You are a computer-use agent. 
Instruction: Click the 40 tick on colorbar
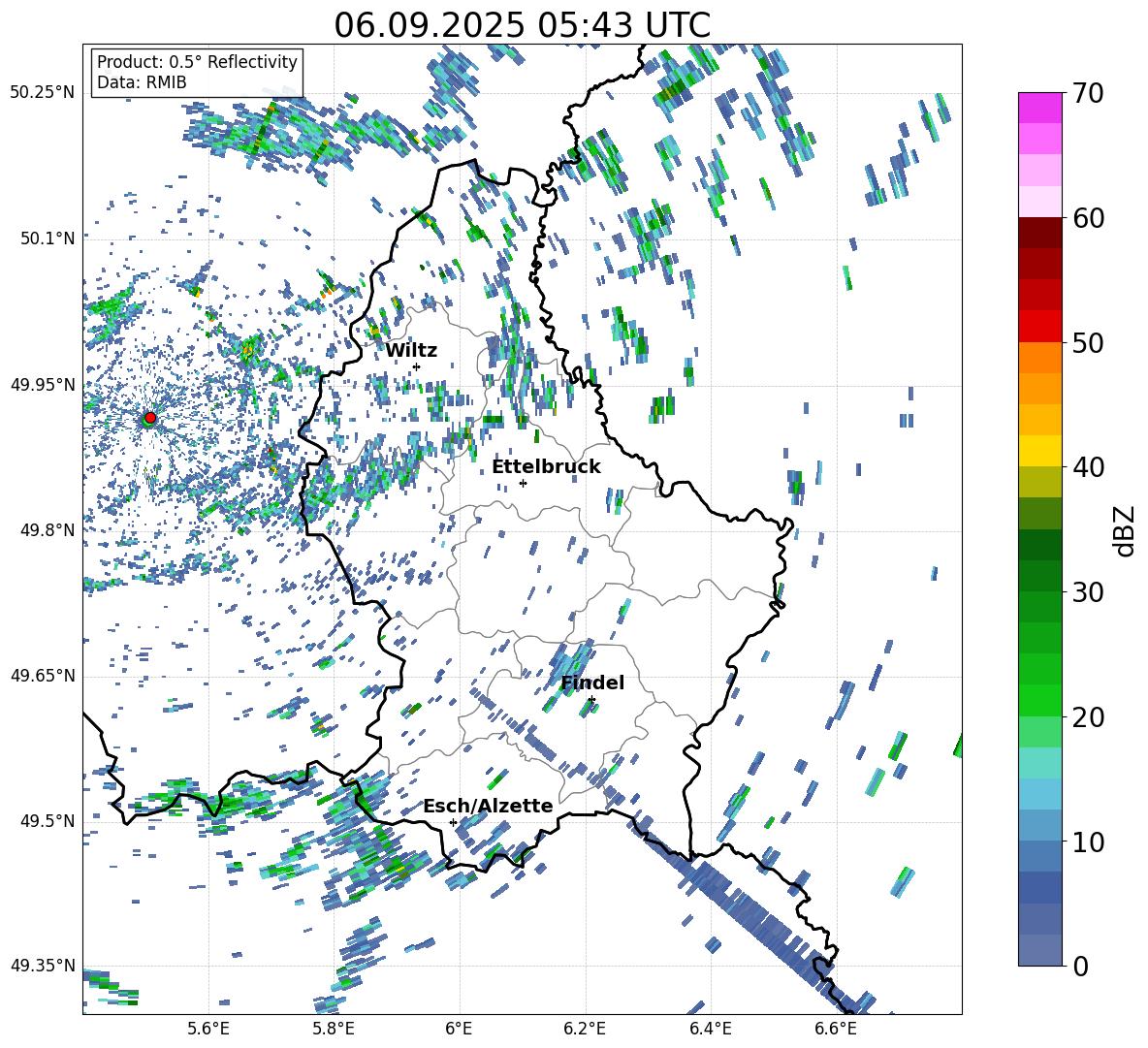coord(1088,467)
